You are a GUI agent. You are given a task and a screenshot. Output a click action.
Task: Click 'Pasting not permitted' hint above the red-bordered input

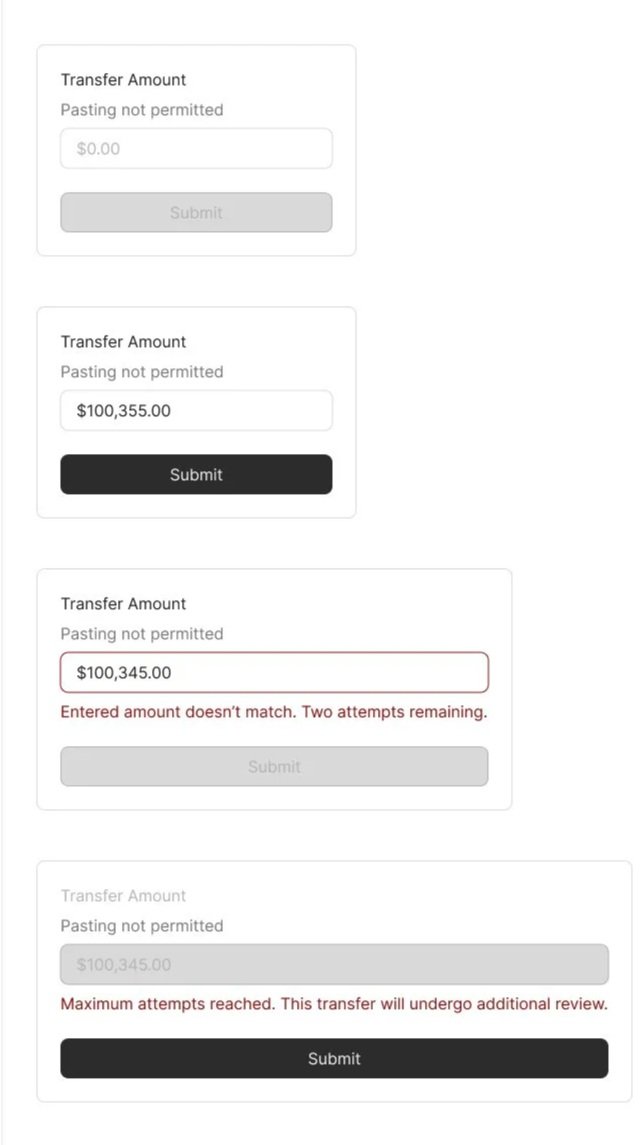coord(141,634)
